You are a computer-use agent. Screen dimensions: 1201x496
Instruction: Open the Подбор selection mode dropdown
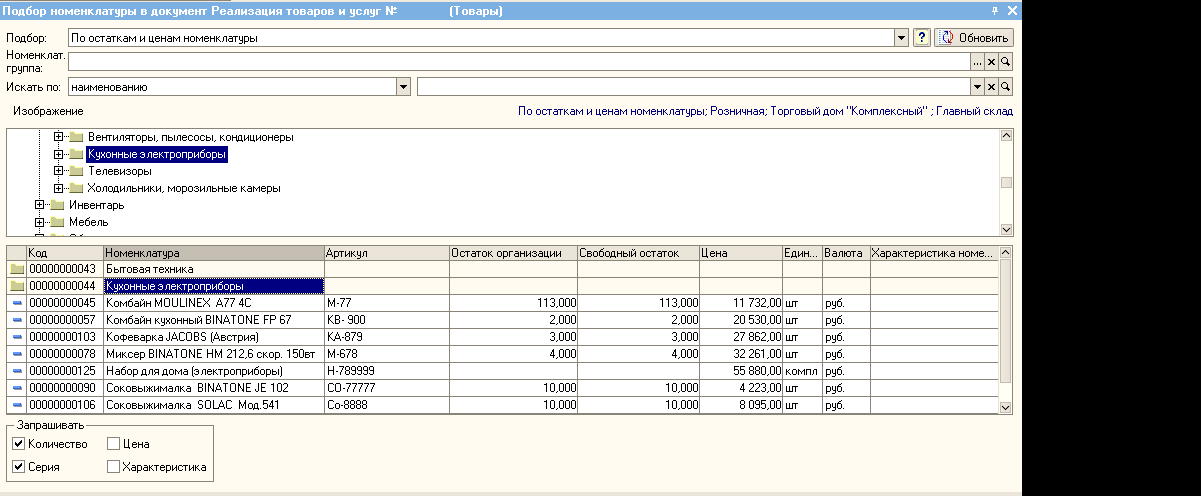click(x=901, y=37)
